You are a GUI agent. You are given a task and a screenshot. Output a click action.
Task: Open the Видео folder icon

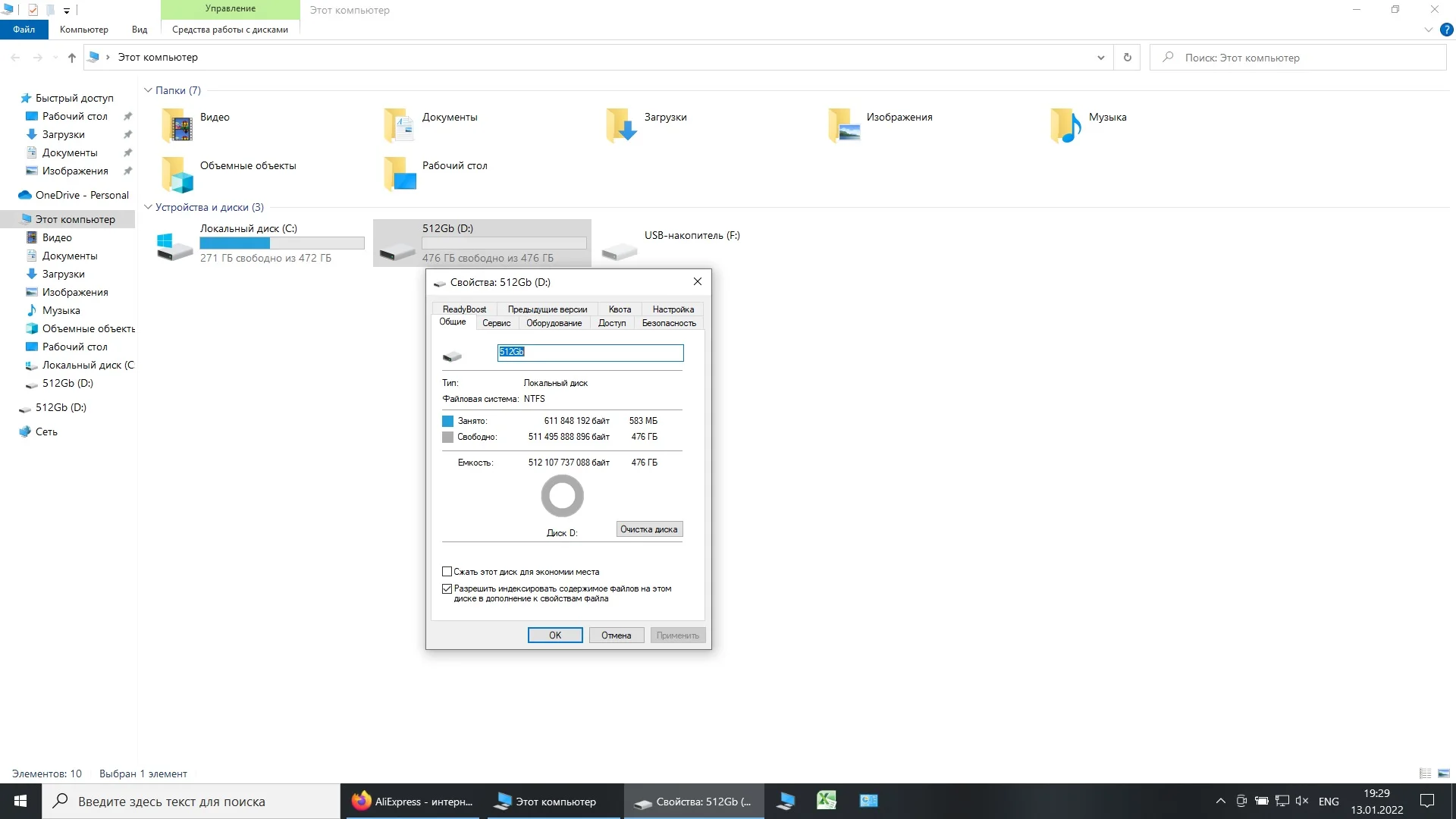[178, 125]
